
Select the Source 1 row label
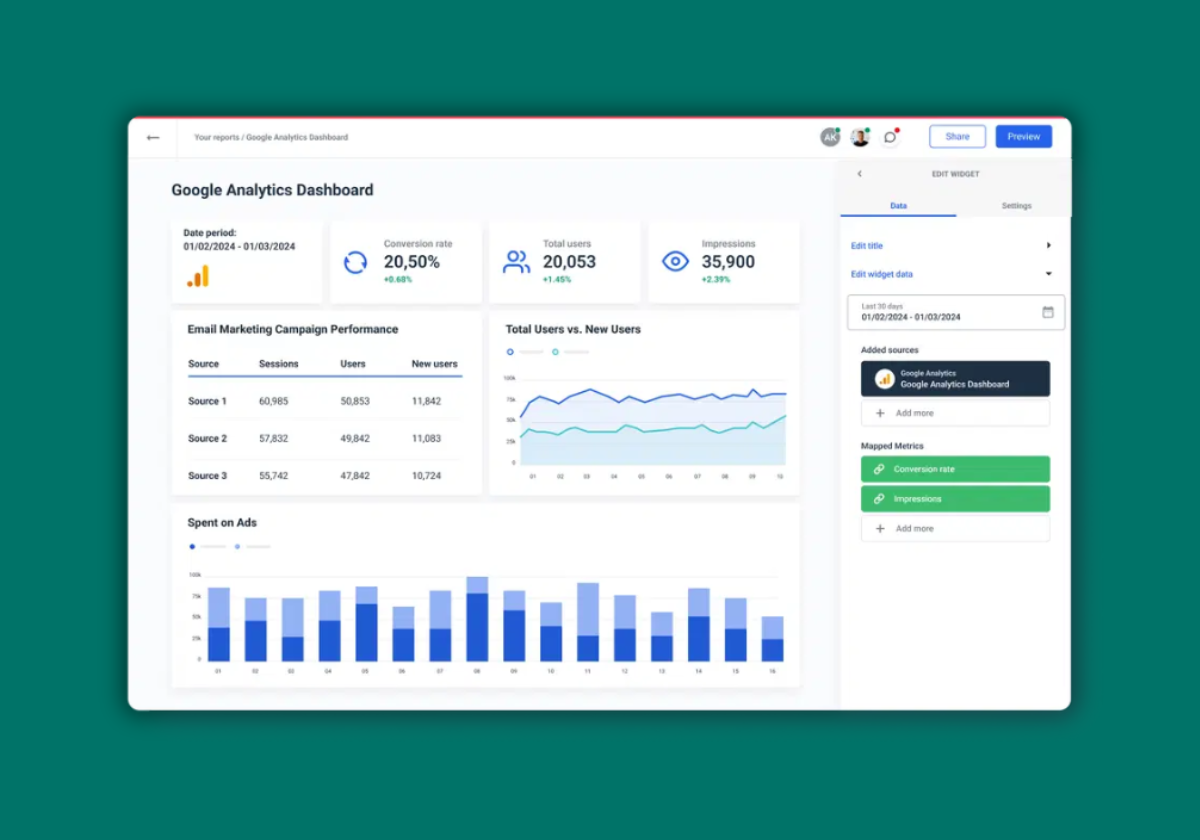pos(207,402)
